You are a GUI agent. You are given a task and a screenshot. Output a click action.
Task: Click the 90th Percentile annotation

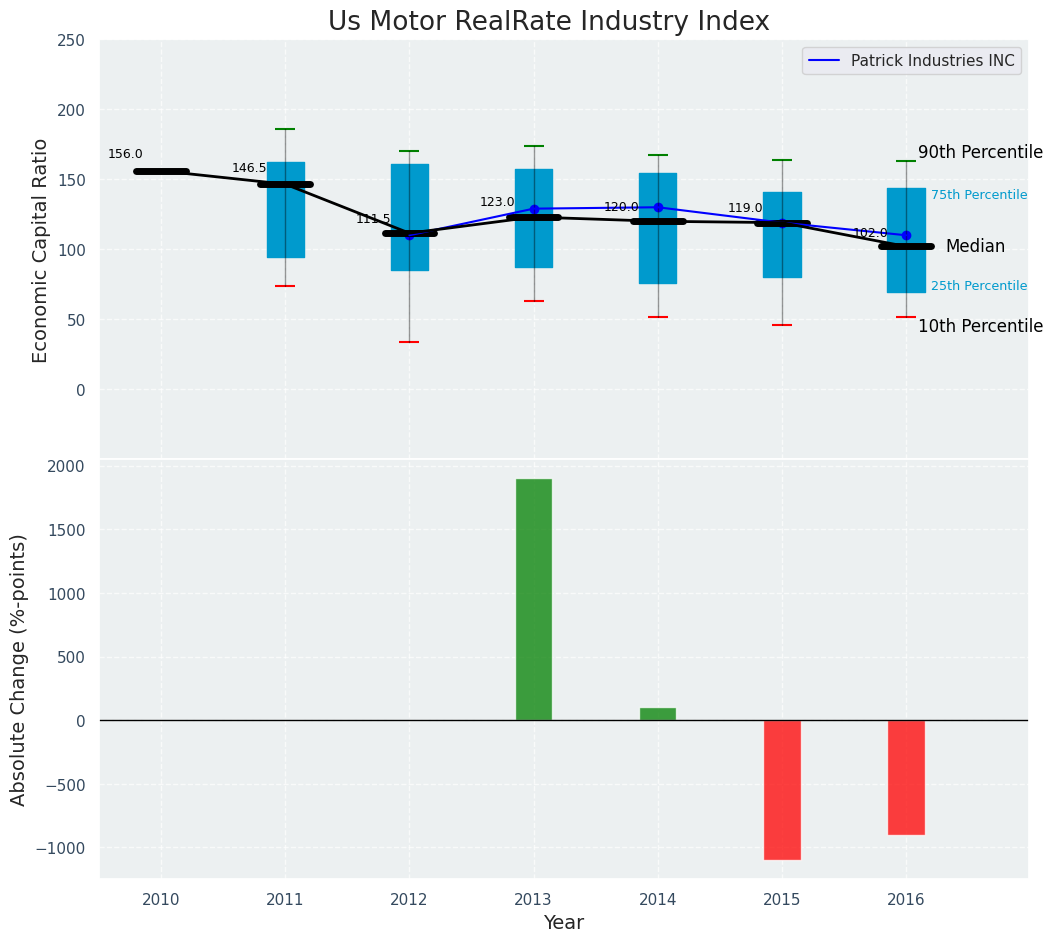click(979, 152)
